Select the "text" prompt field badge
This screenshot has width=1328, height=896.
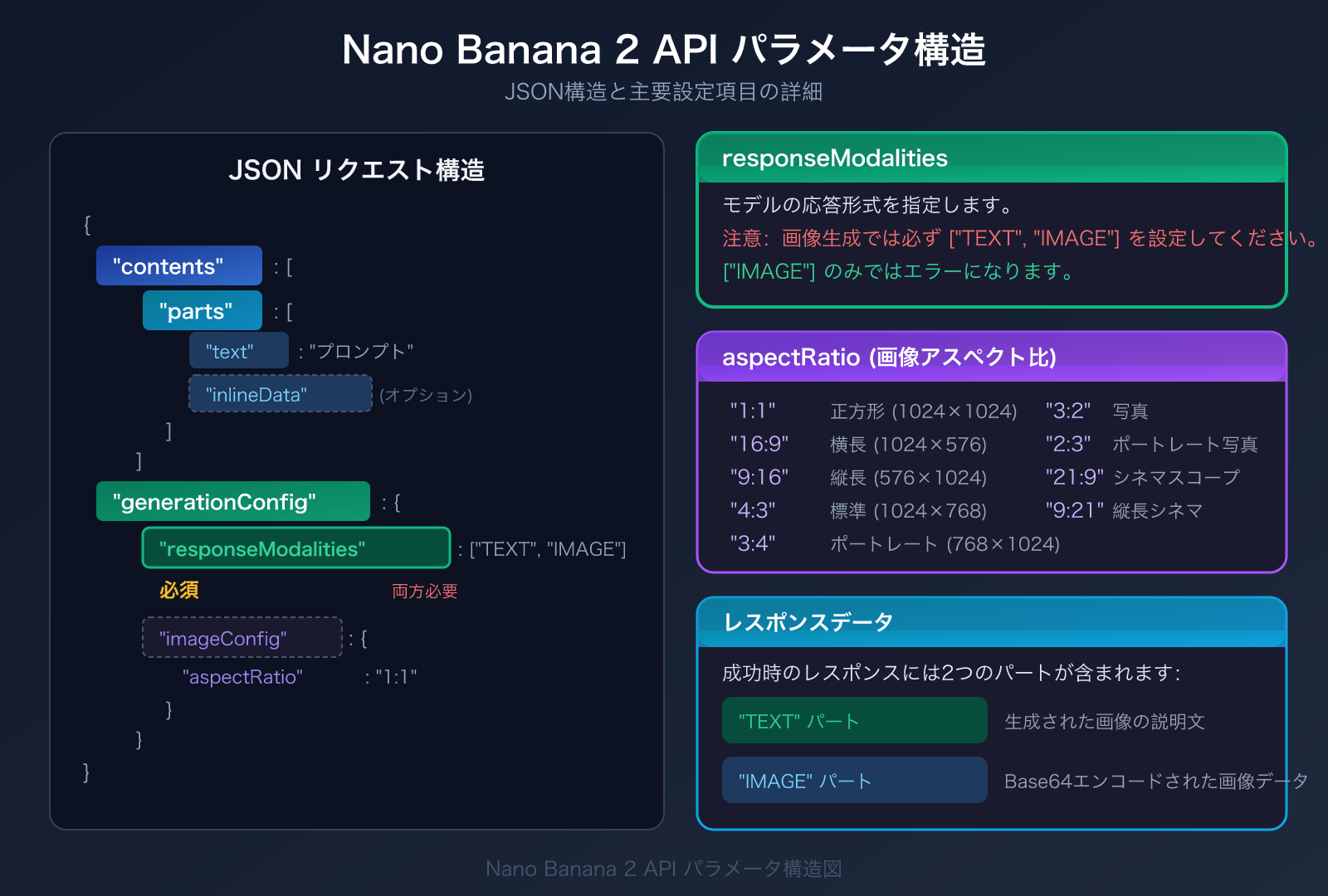(x=238, y=350)
